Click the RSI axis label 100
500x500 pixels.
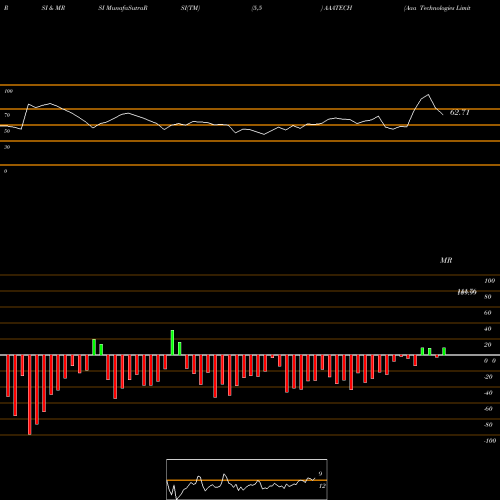8,91
